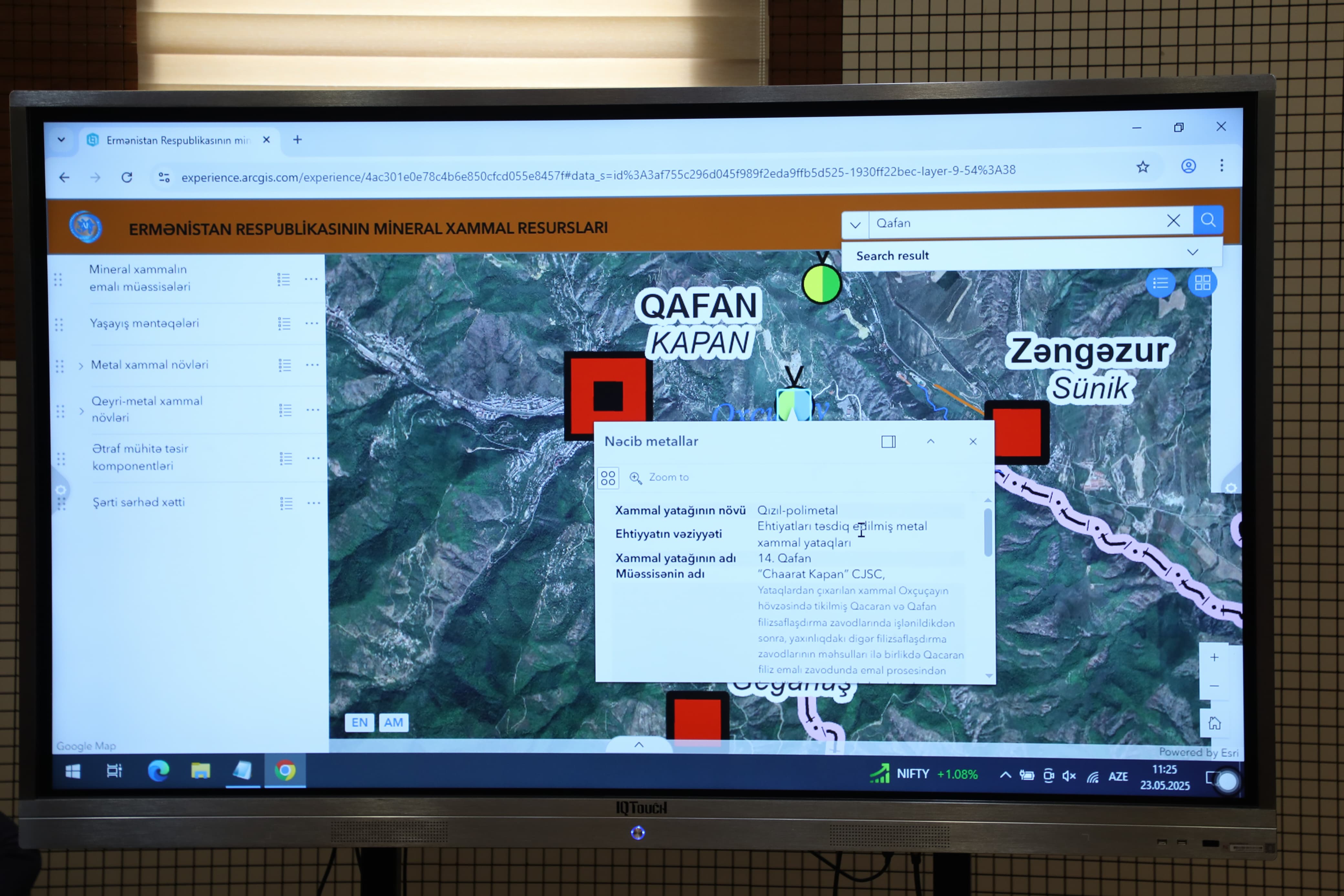Open options menu for Şərti sərhəd xətti
This screenshot has height=896, width=1344.
tap(314, 503)
